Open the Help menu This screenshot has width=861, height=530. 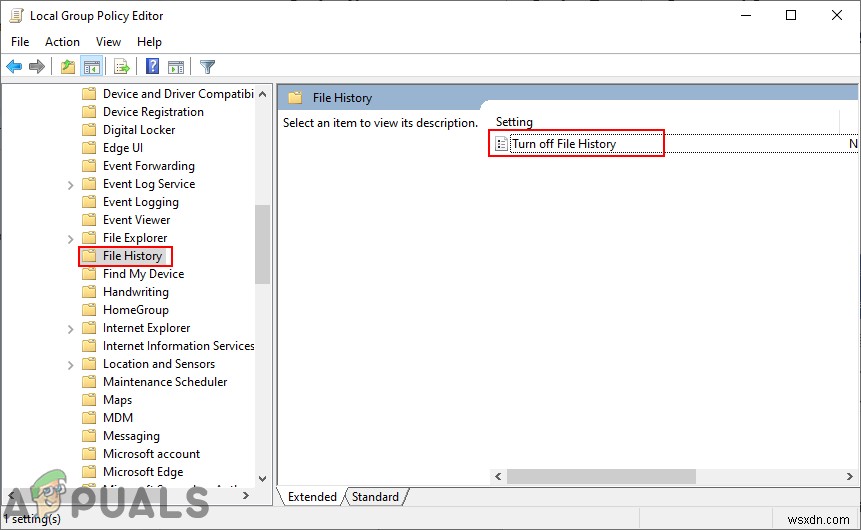tap(149, 42)
